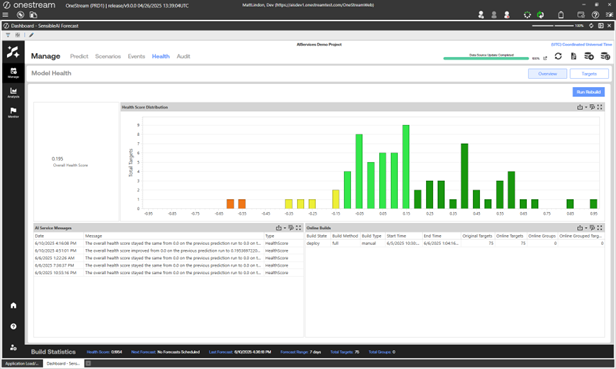Open the Analysis section in the sidebar
The image size is (616, 369).
[x=13, y=93]
